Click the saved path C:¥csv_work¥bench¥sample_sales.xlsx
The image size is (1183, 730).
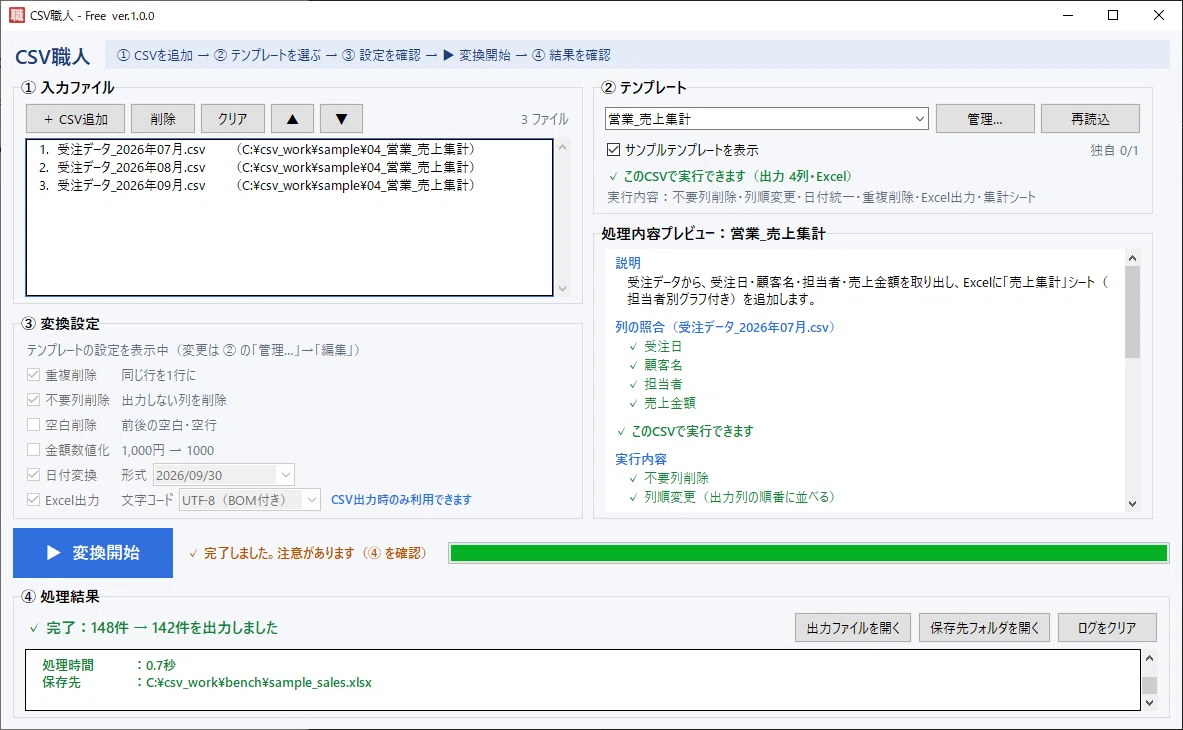(259, 682)
